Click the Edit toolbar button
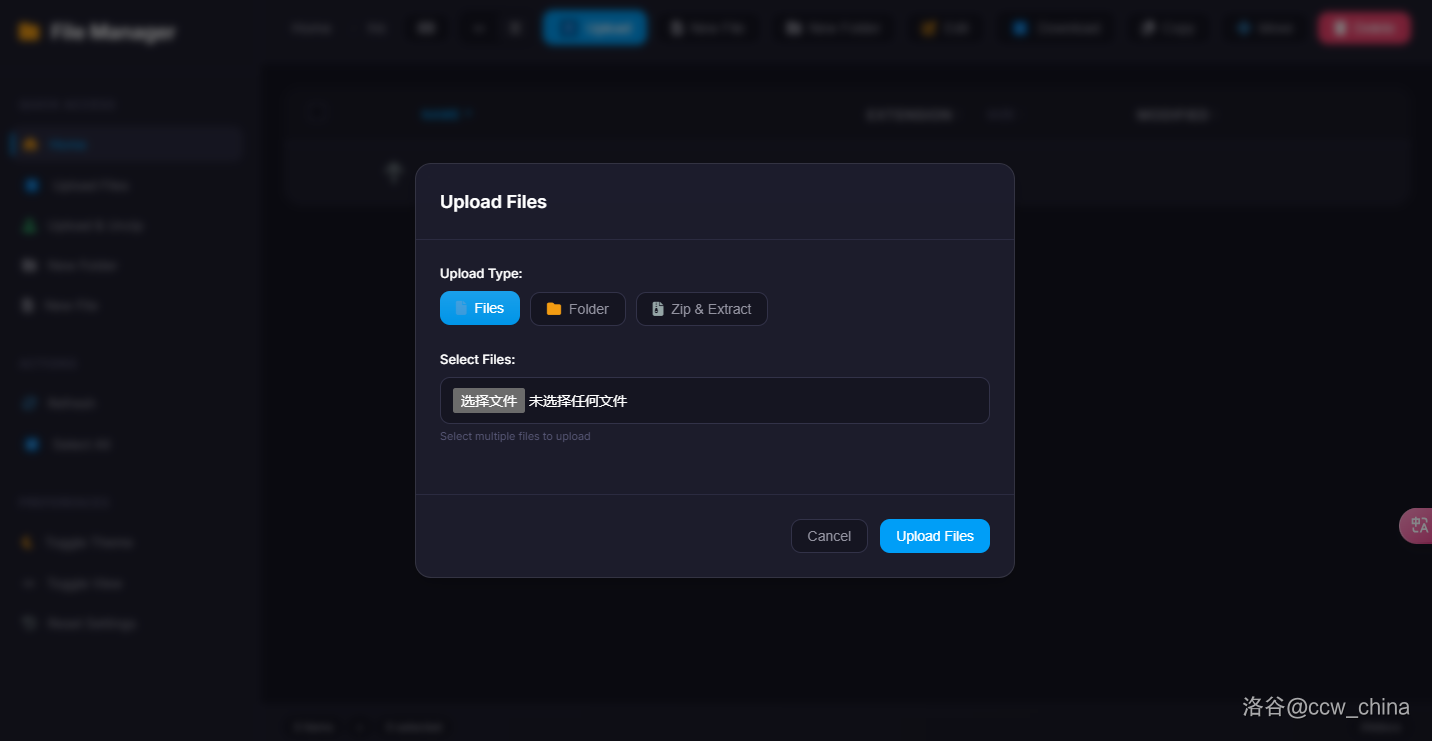 pos(946,28)
